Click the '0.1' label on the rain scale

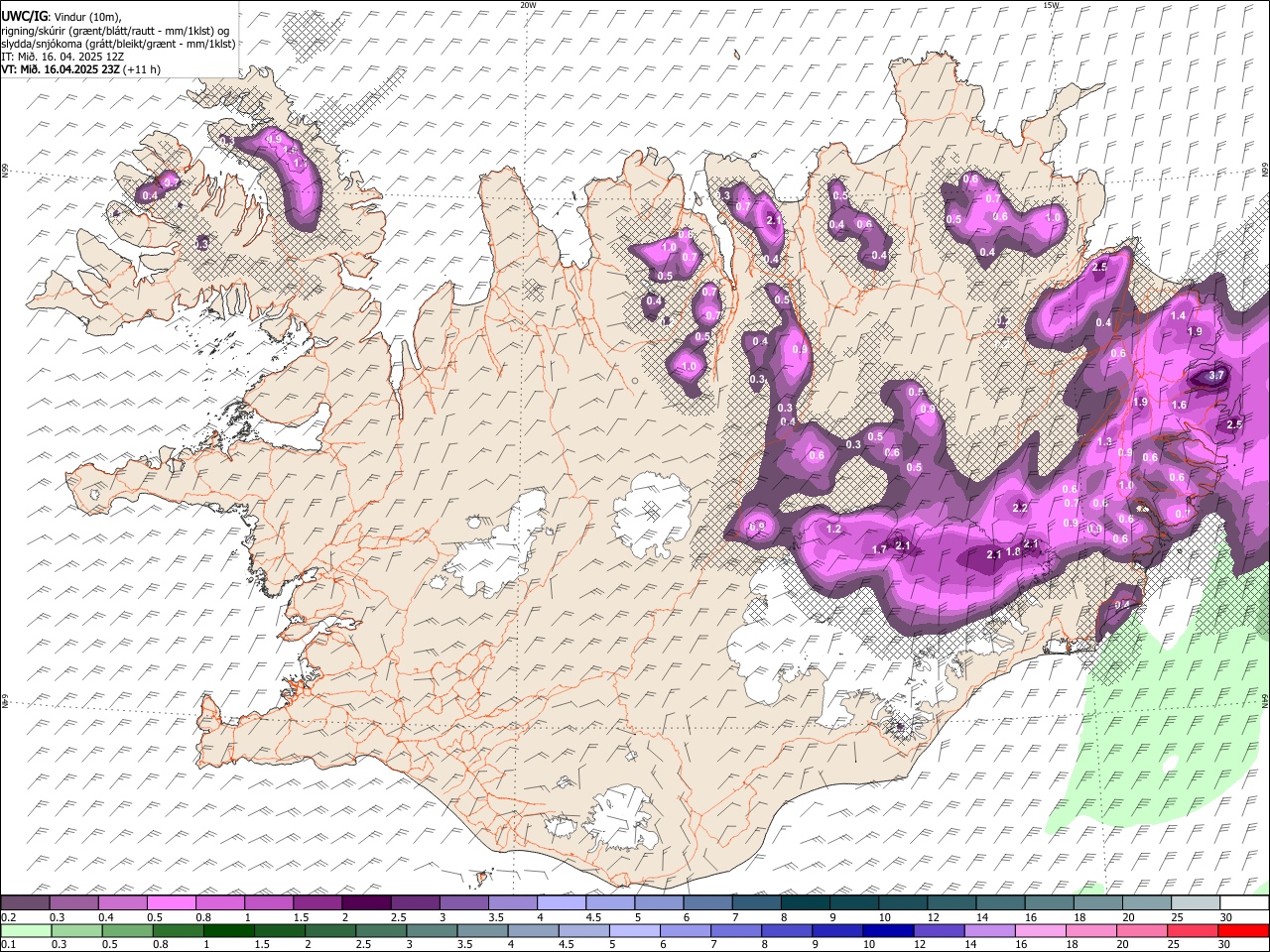(x=9, y=944)
